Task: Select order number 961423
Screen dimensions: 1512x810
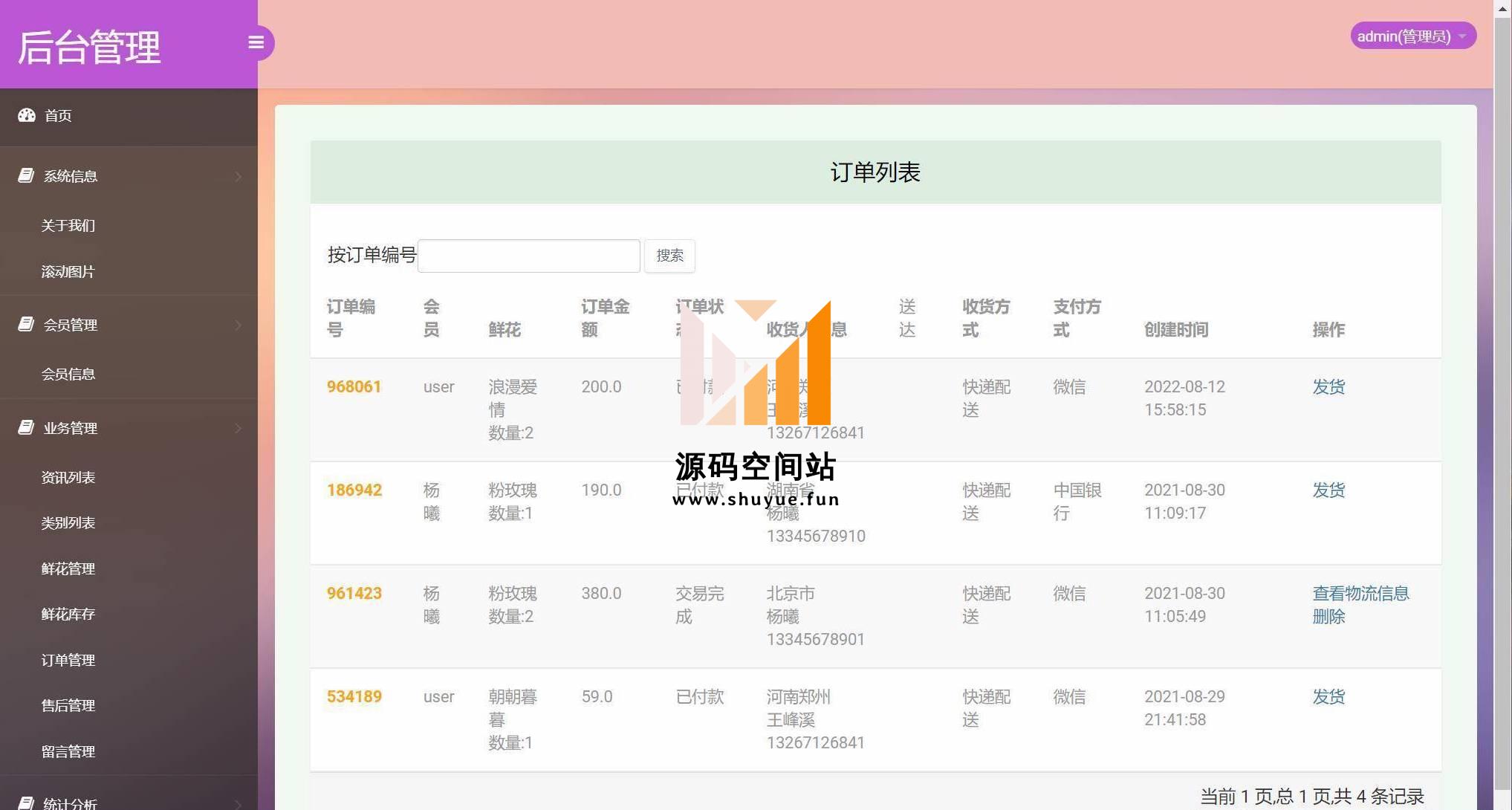Action: click(x=354, y=593)
